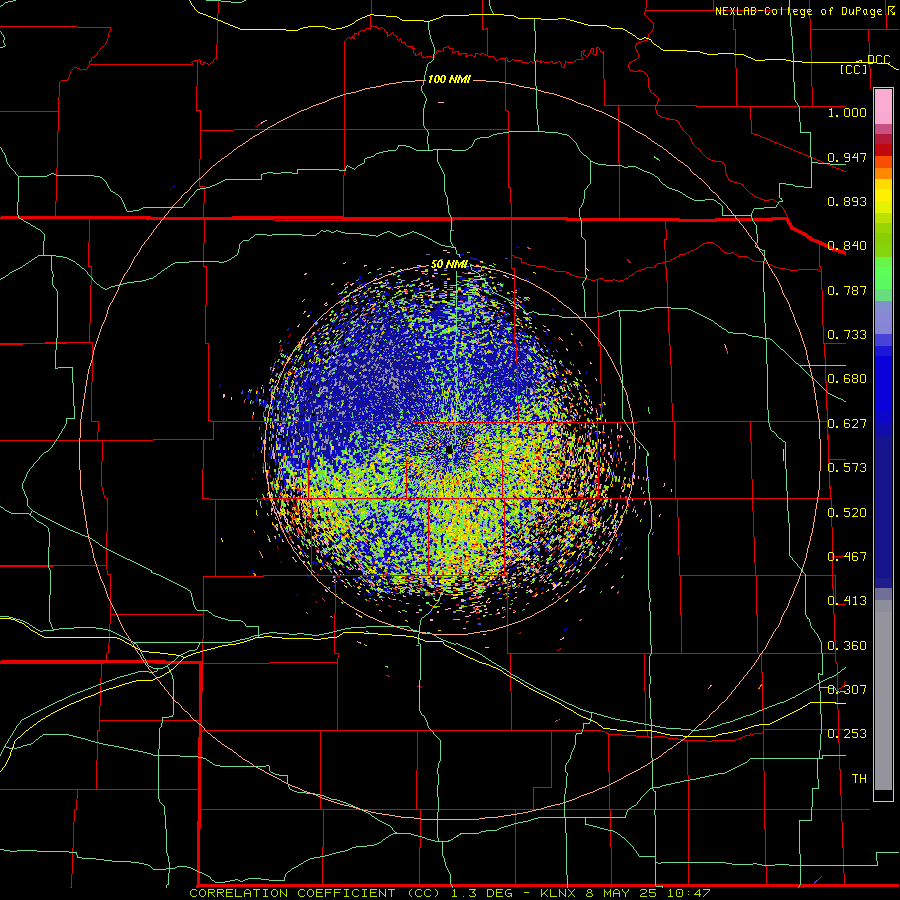Click the Correlation Coefficient KLNX footer caption
The height and width of the screenshot is (900, 900).
click(449, 893)
